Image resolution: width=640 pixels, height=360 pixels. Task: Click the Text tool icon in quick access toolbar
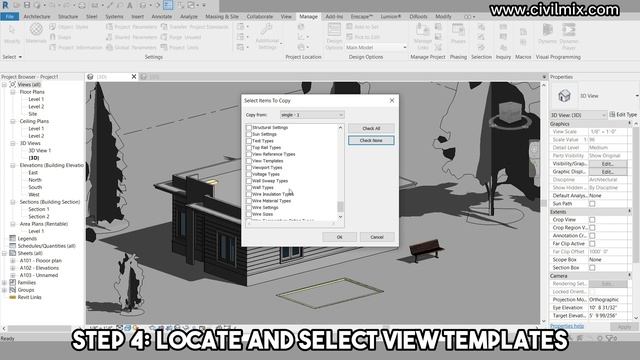[x=130, y=5]
